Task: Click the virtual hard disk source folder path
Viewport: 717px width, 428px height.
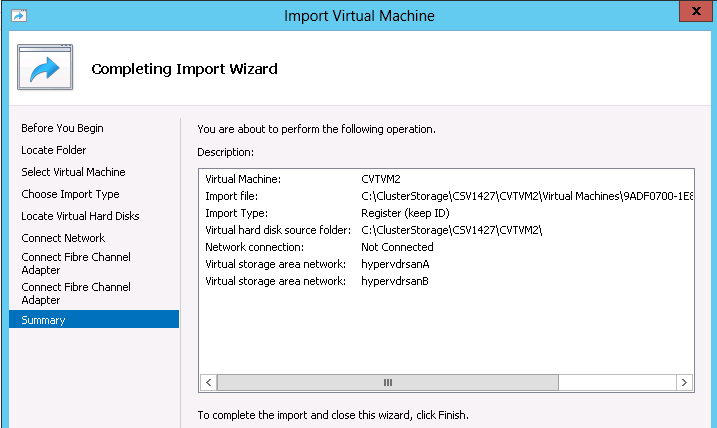Action: 451,230
